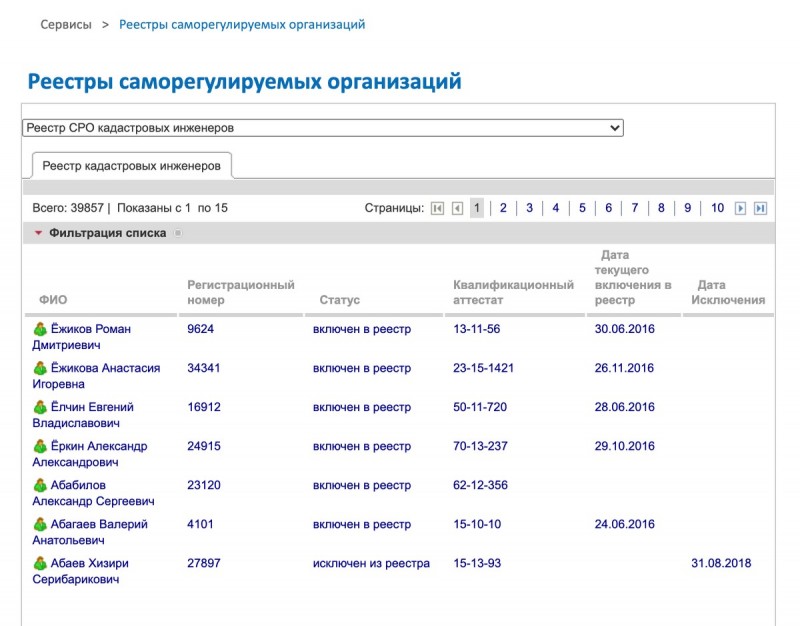This screenshot has height=626, width=800.
Task: Open record Ёркин Александр Александрович
Action: pos(90,454)
